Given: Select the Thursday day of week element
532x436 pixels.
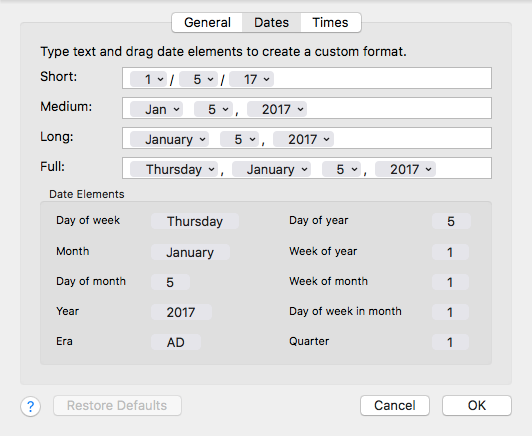Looking at the screenshot, I should point(195,221).
